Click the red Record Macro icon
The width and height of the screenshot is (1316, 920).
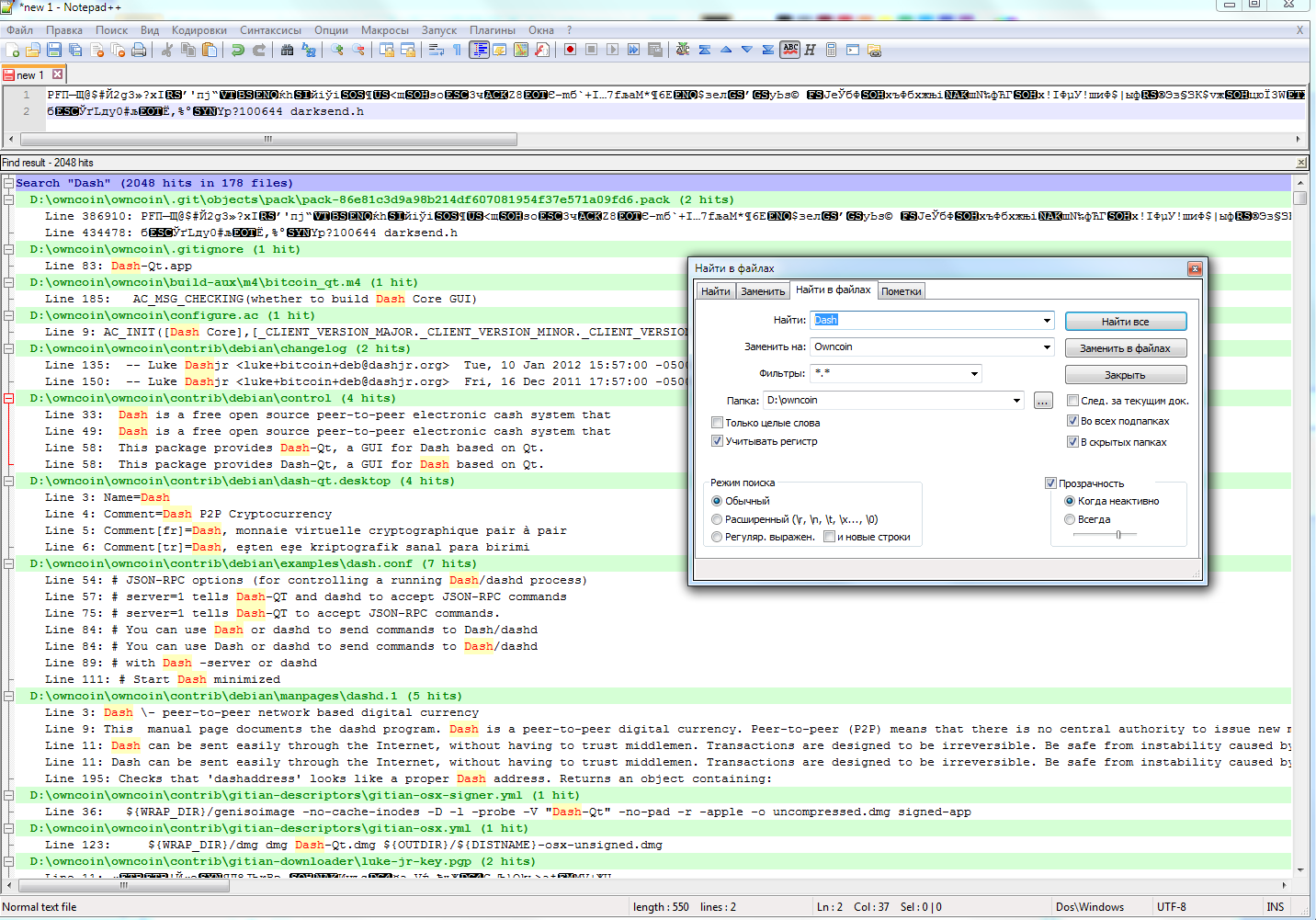(570, 50)
